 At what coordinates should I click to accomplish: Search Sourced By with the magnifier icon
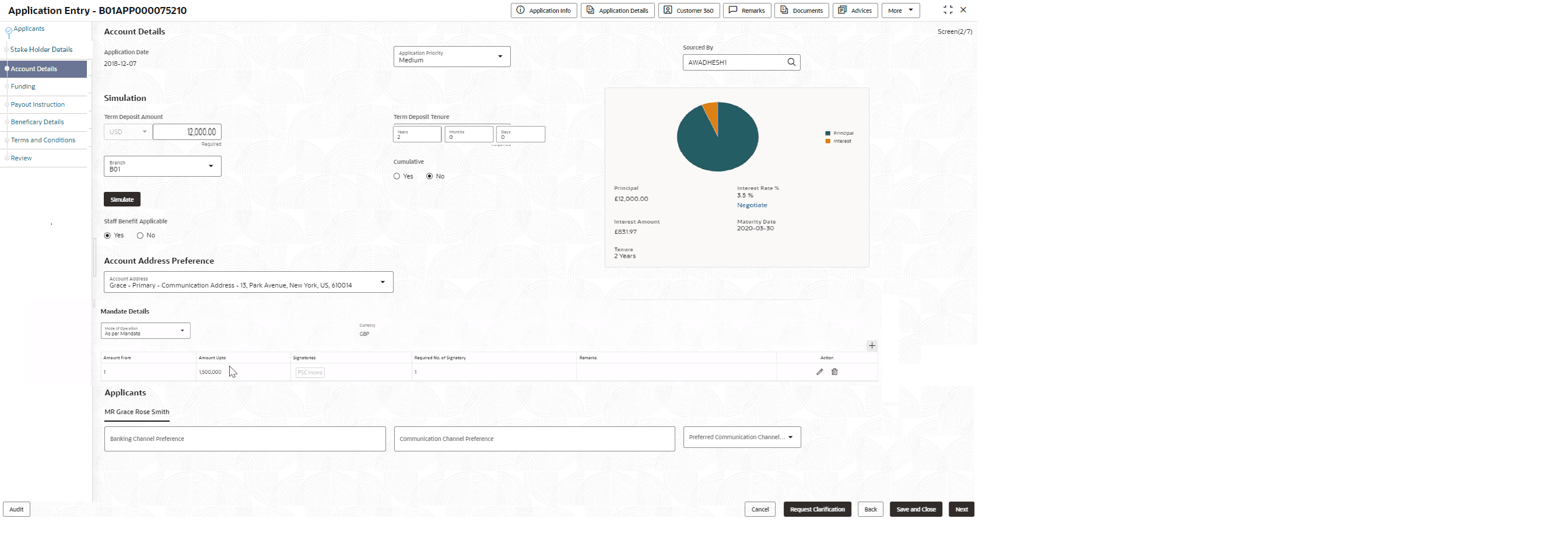[791, 62]
